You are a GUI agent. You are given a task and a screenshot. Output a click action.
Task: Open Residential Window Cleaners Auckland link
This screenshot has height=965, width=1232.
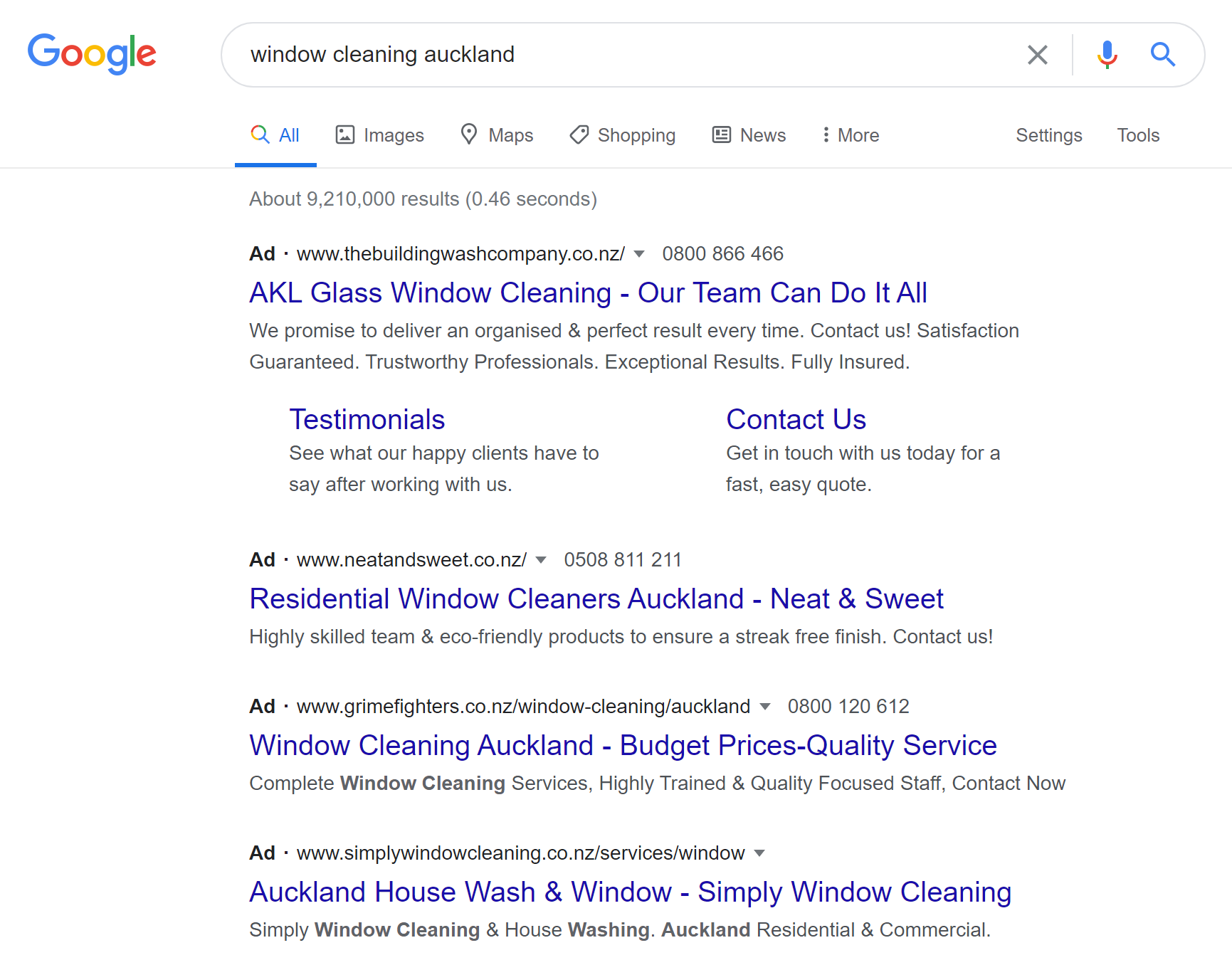pos(596,599)
